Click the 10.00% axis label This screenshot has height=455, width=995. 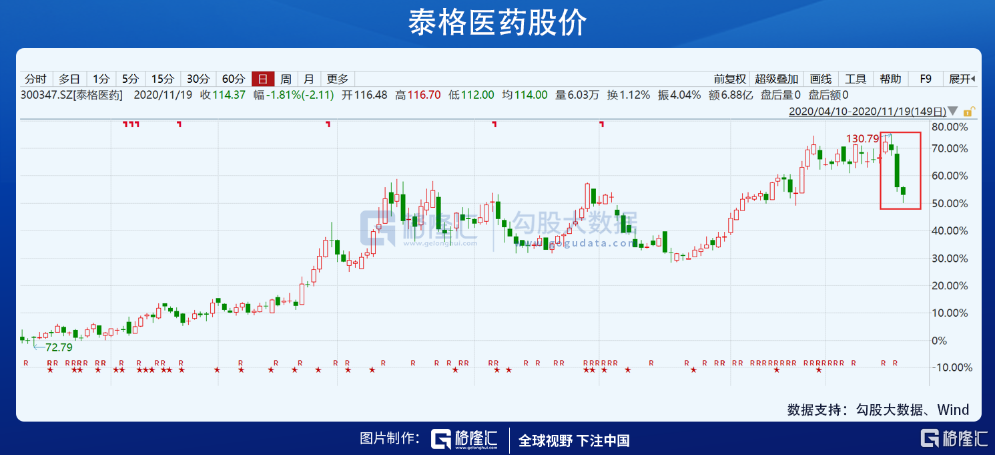(x=949, y=313)
